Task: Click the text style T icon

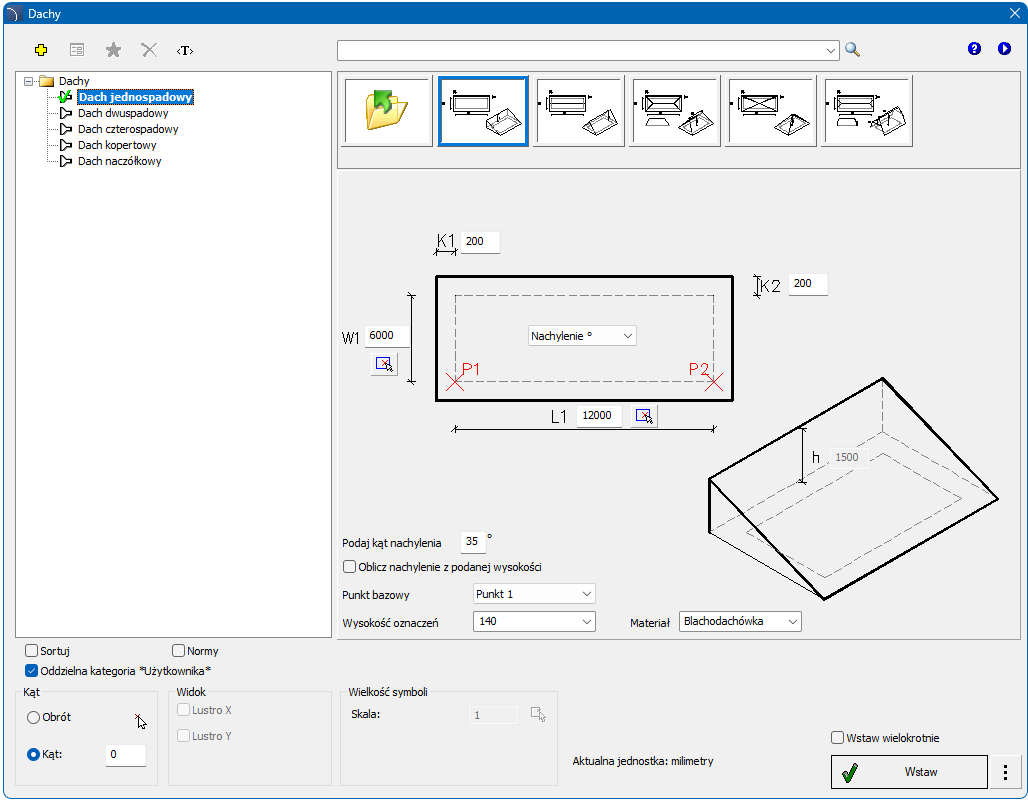Action: point(185,49)
